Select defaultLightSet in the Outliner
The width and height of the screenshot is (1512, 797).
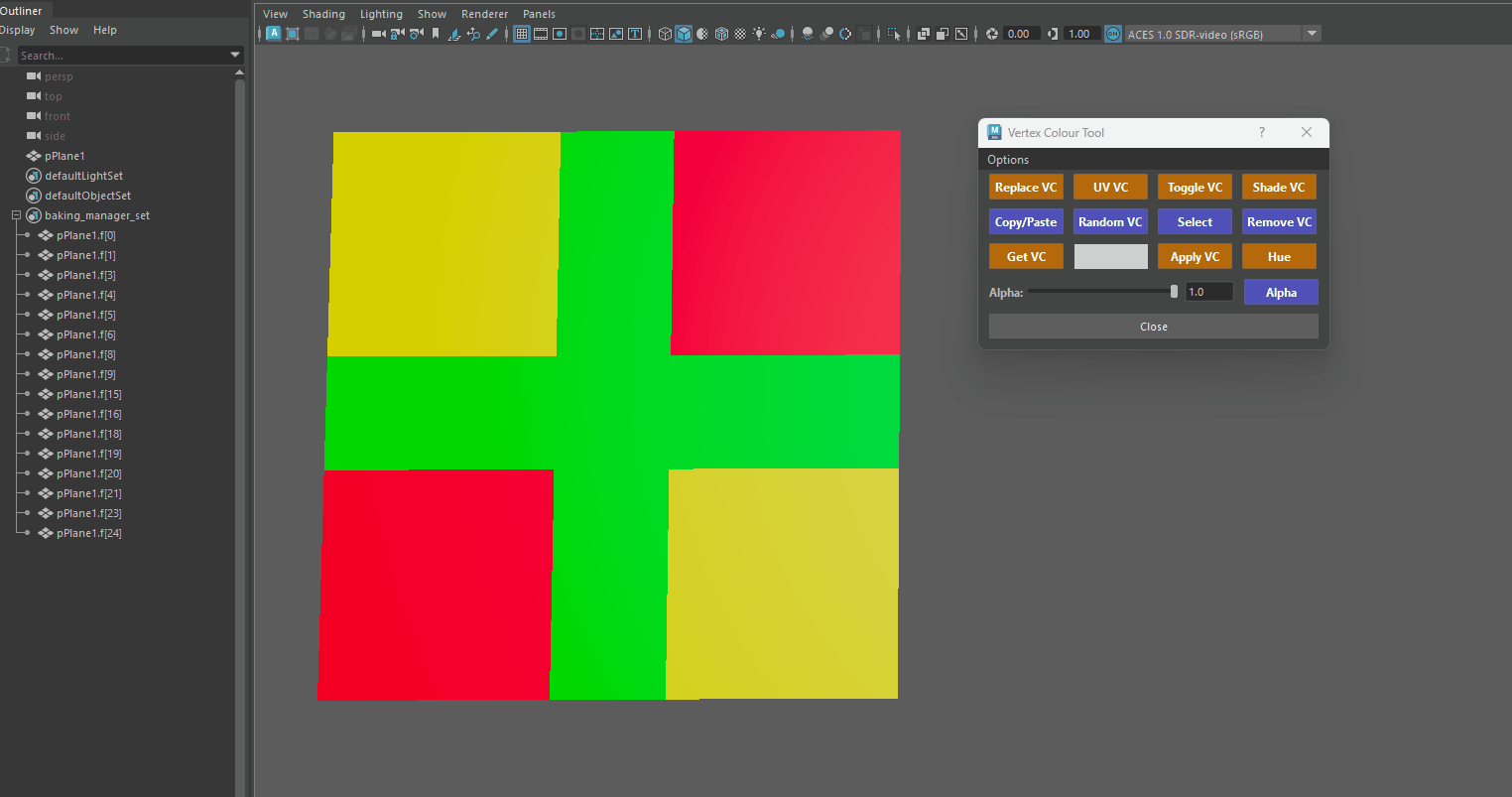click(84, 176)
